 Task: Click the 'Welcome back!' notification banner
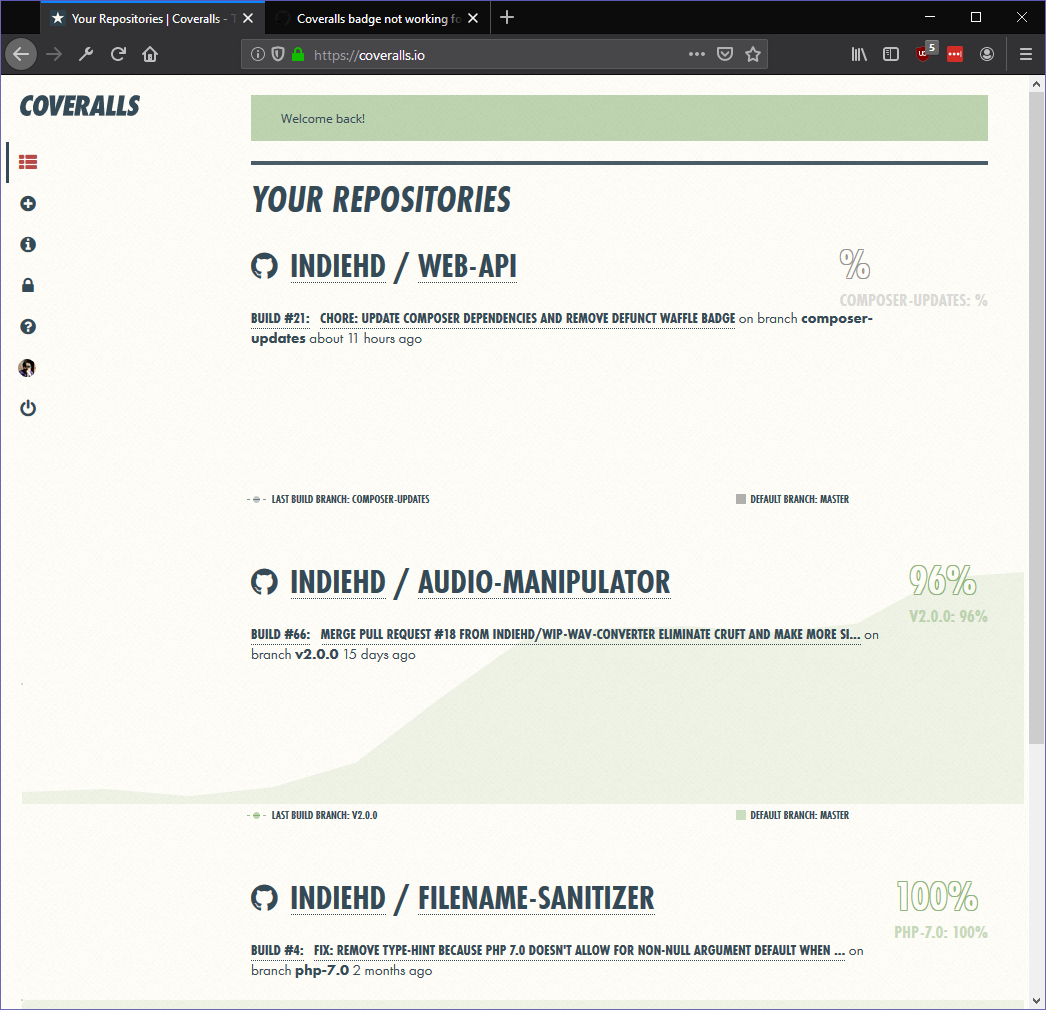pyautogui.click(x=619, y=118)
